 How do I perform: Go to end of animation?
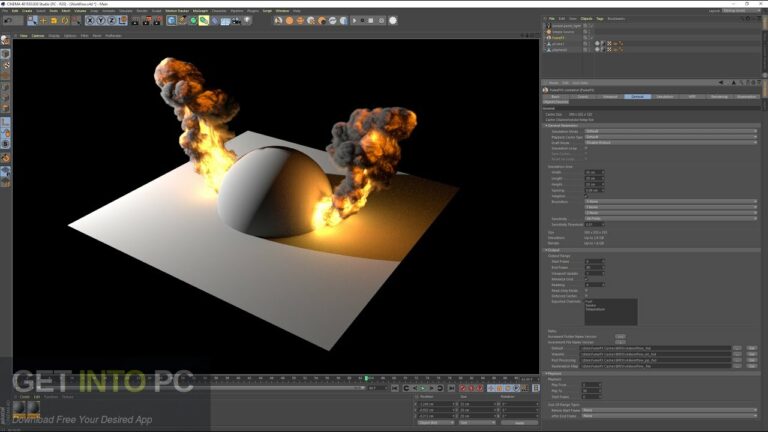pos(451,388)
